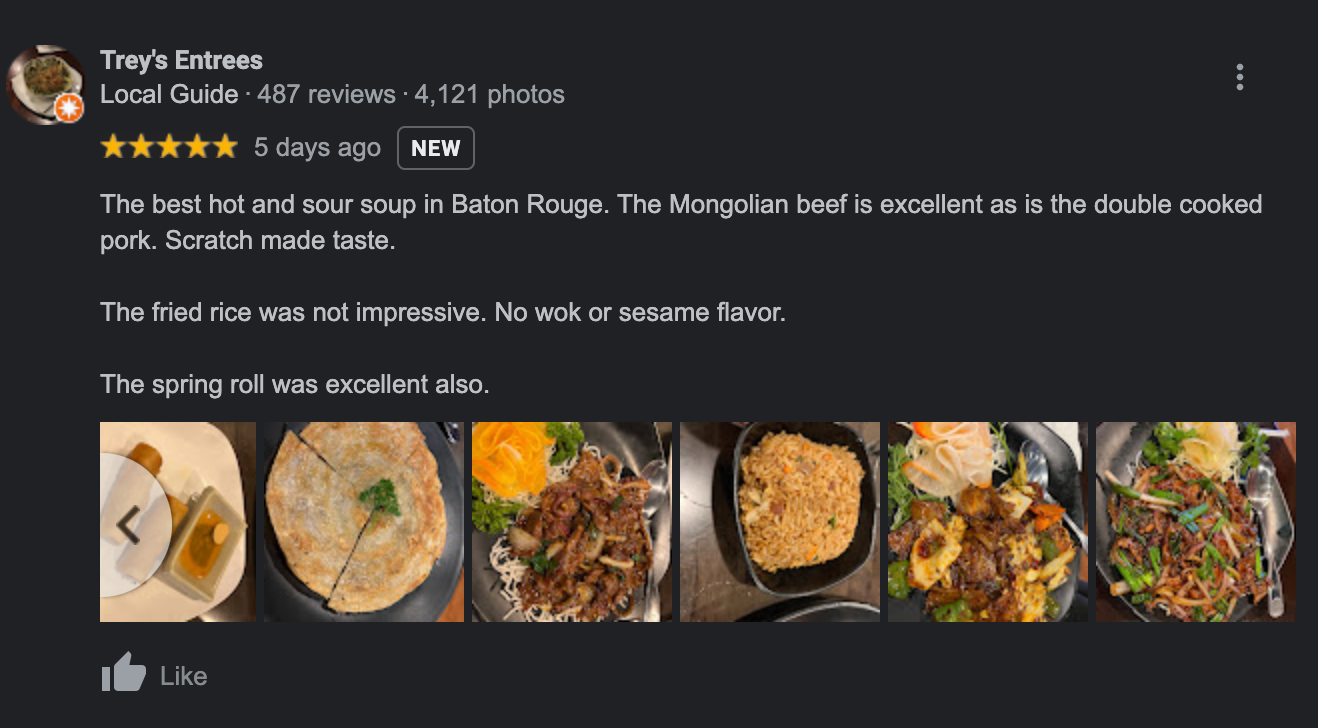Image resolution: width=1318 pixels, height=728 pixels.
Task: Click the thumbs-up Like icon
Action: (x=124, y=675)
